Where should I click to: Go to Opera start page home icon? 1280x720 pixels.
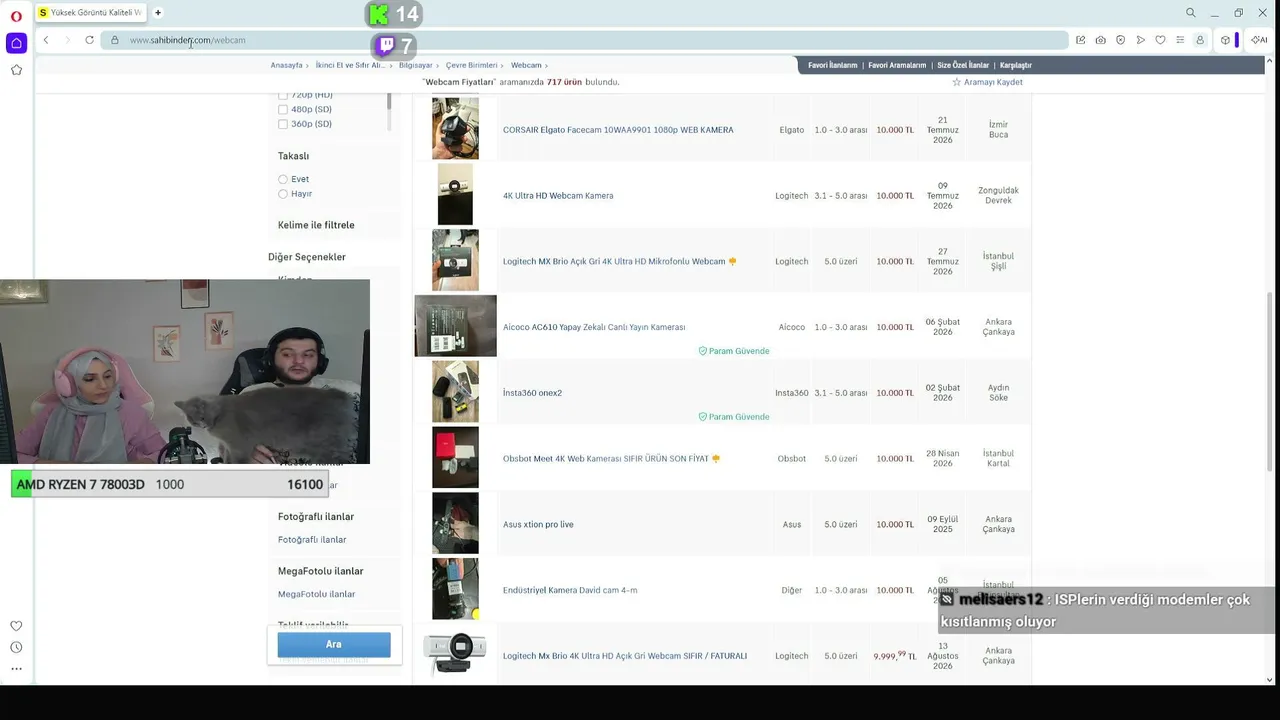tap(16, 43)
